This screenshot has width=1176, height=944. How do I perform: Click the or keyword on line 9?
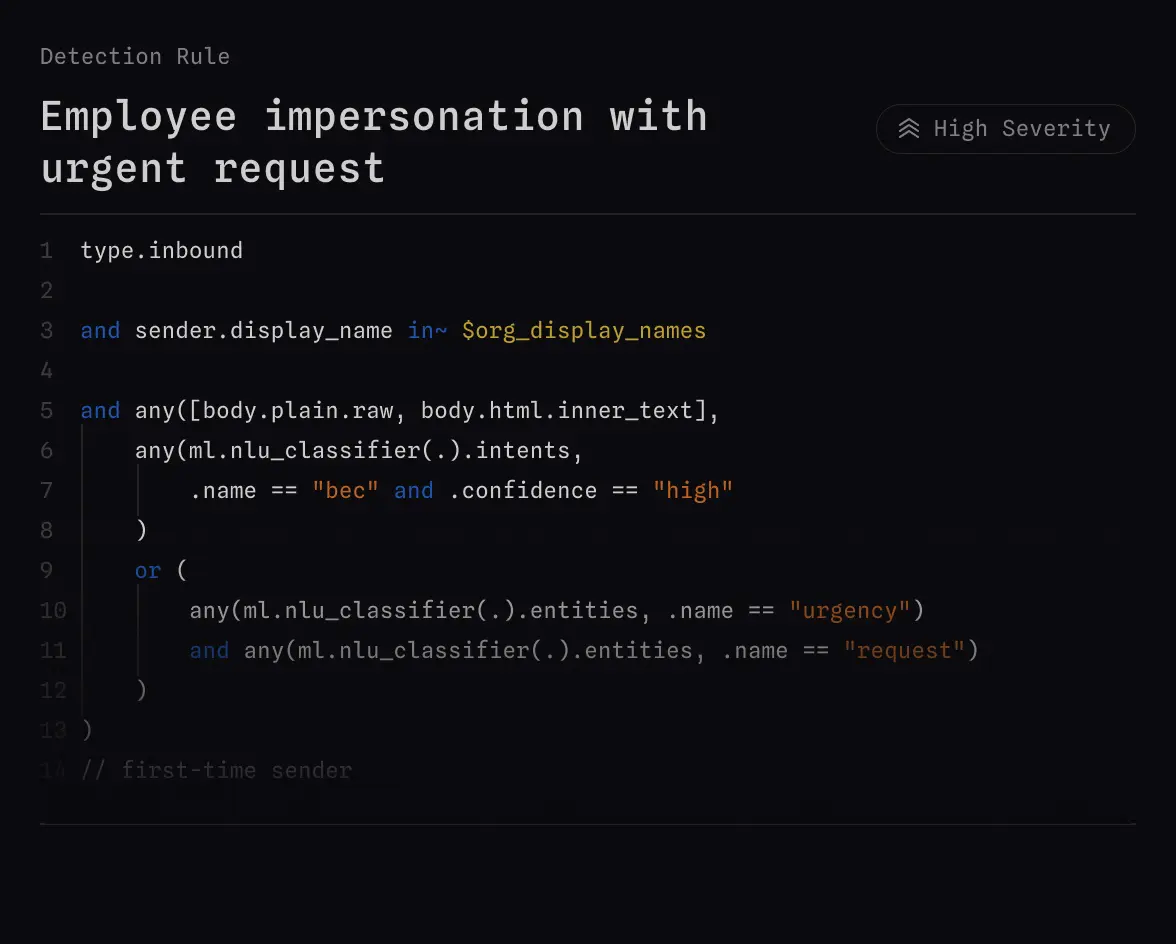[147, 570]
